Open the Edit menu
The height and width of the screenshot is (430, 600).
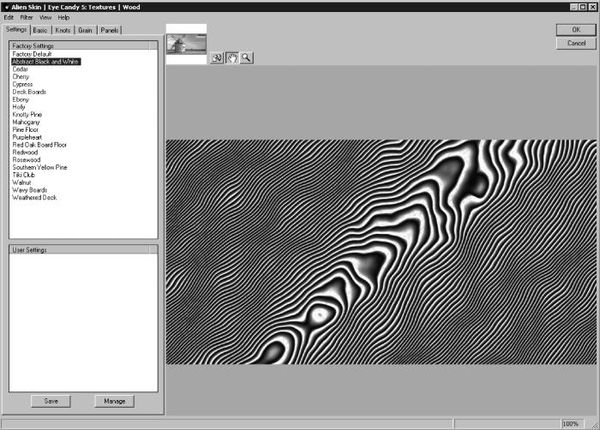[x=9, y=18]
